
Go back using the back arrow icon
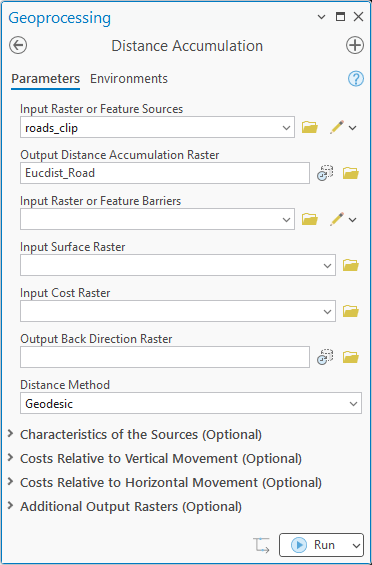tap(18, 46)
